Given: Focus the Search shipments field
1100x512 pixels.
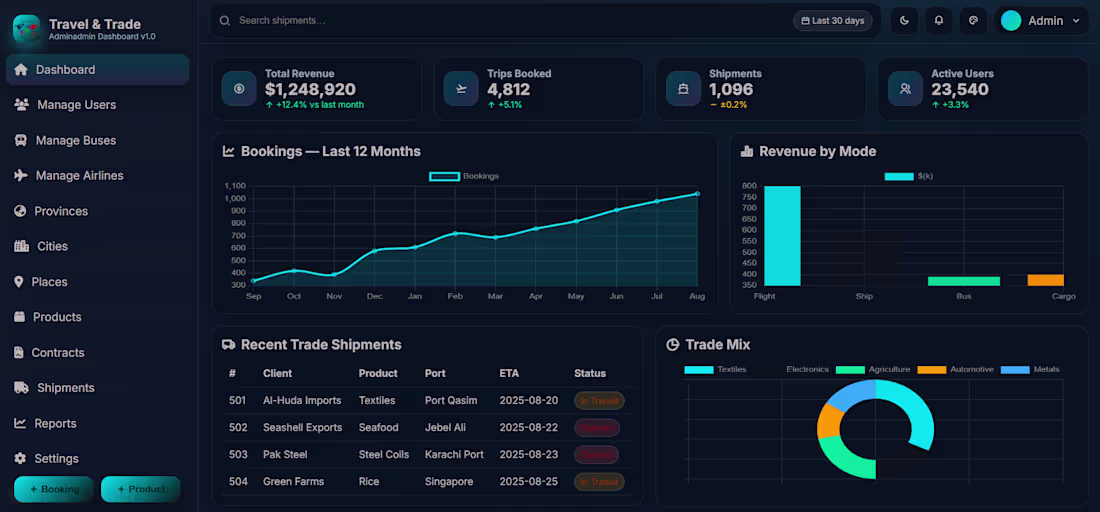Looking at the screenshot, I should 512,21.
